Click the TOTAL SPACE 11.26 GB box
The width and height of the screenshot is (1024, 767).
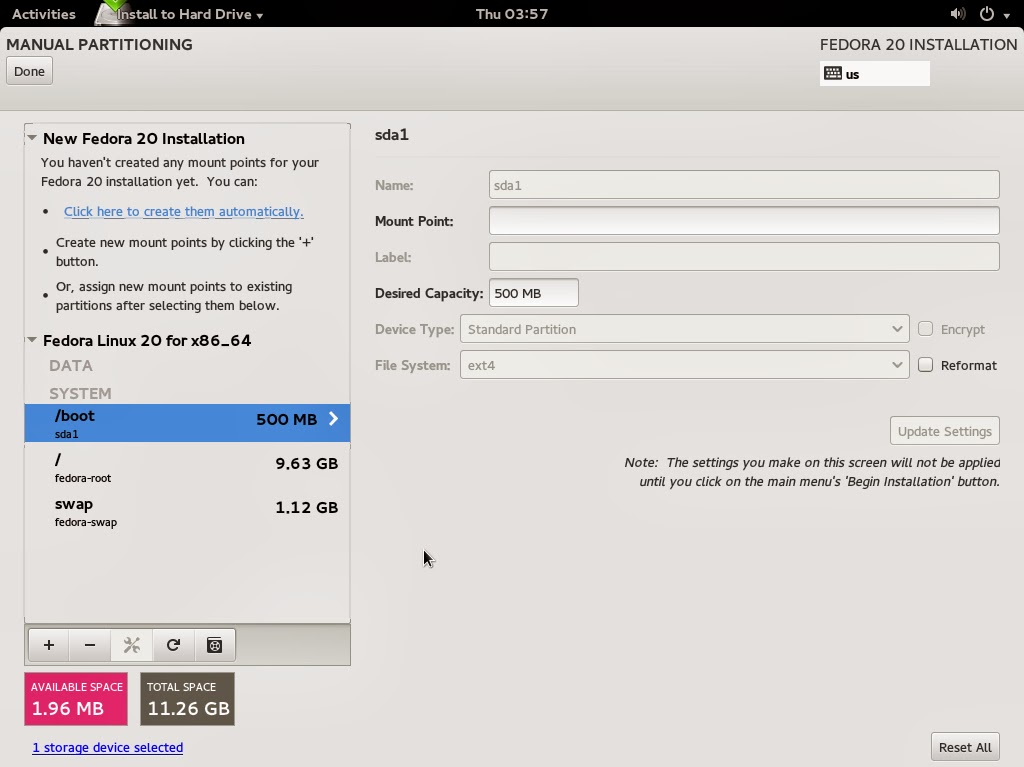[187, 699]
